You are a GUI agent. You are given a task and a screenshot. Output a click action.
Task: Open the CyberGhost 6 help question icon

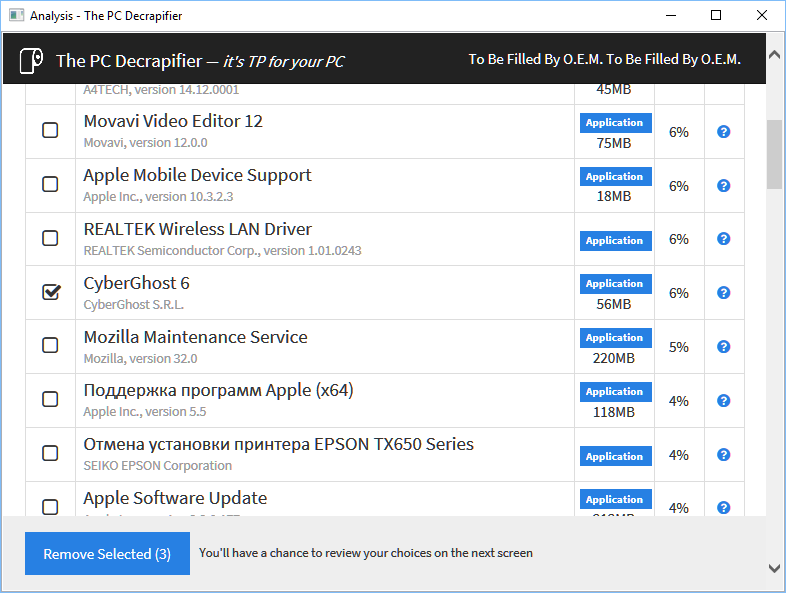pos(724,293)
